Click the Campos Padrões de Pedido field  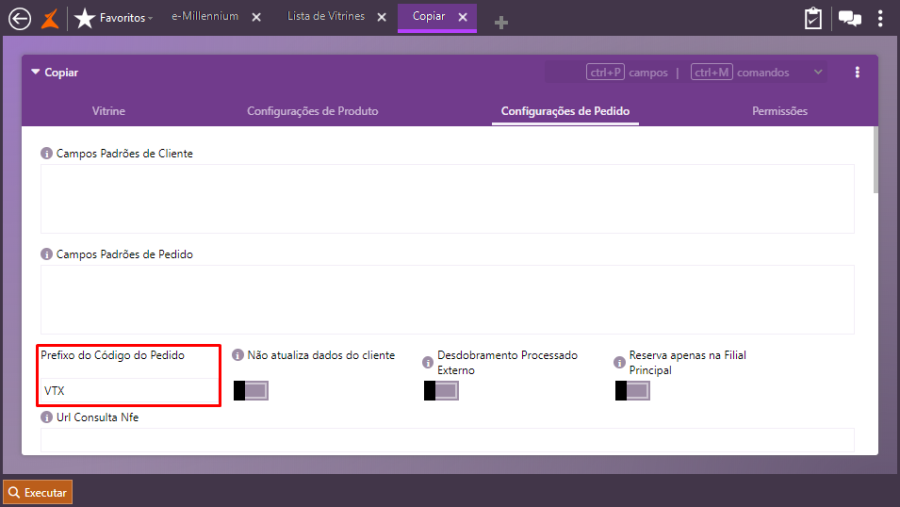[447, 299]
